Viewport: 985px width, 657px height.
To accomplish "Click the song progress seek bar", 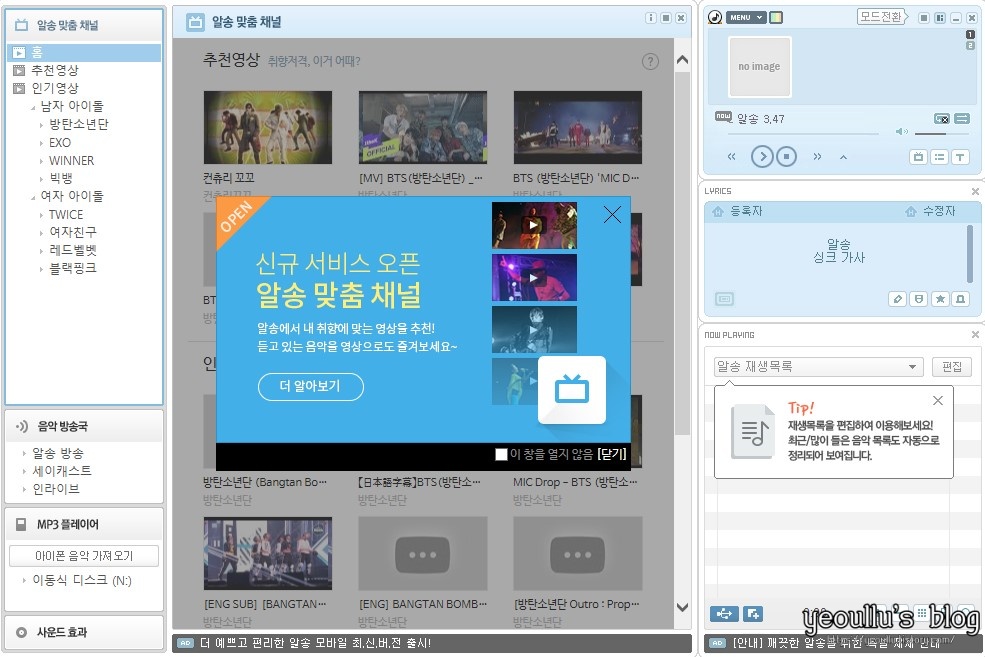I will [803, 133].
